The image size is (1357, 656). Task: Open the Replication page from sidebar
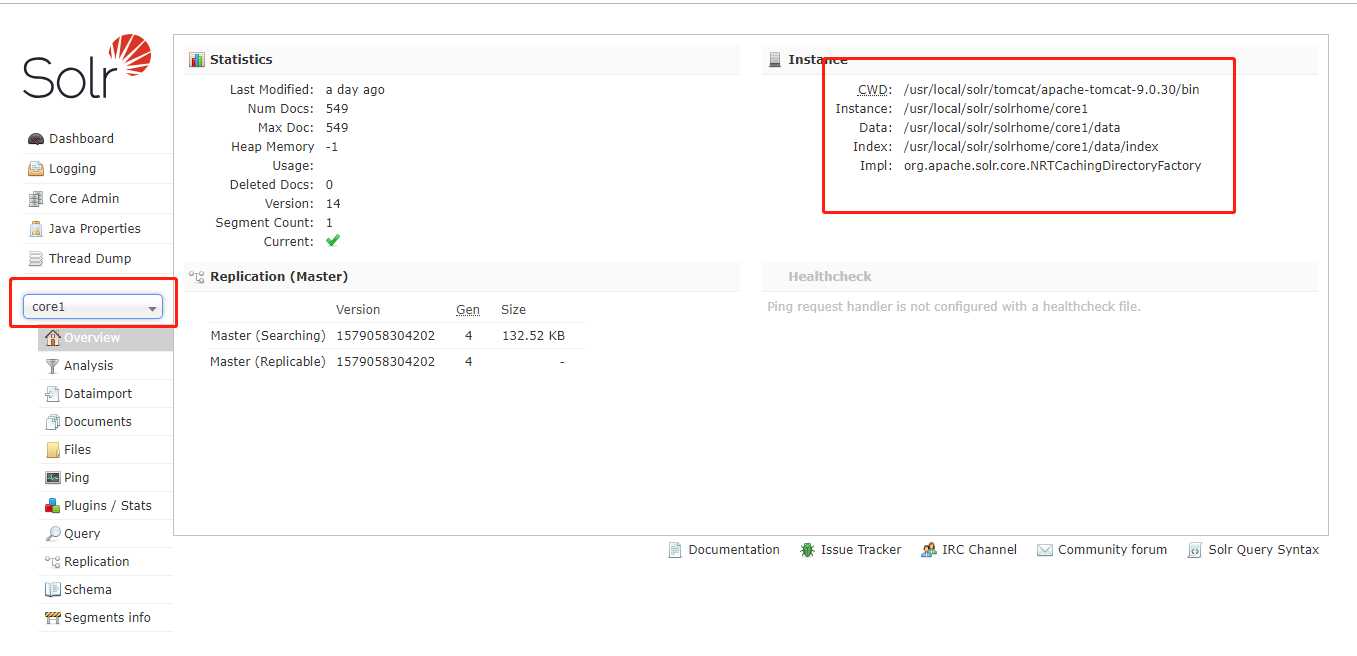click(97, 562)
